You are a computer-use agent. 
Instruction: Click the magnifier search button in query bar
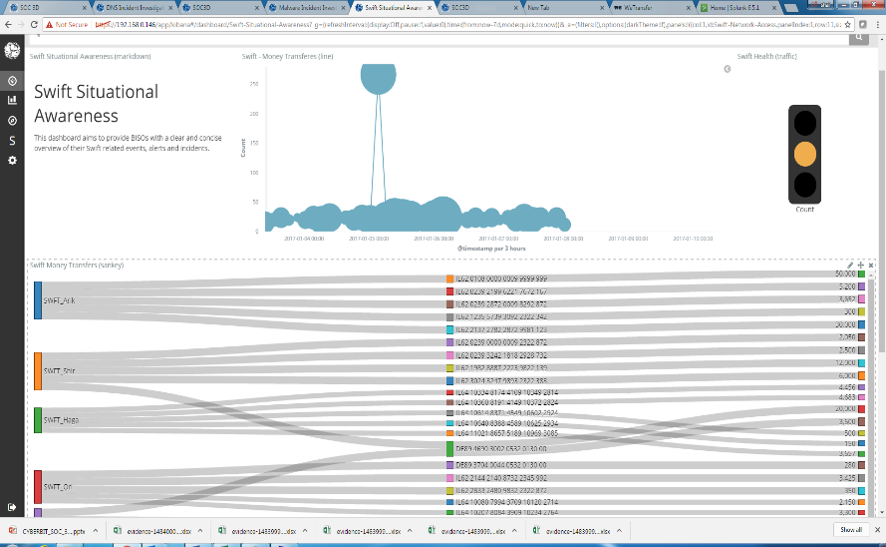point(858,37)
